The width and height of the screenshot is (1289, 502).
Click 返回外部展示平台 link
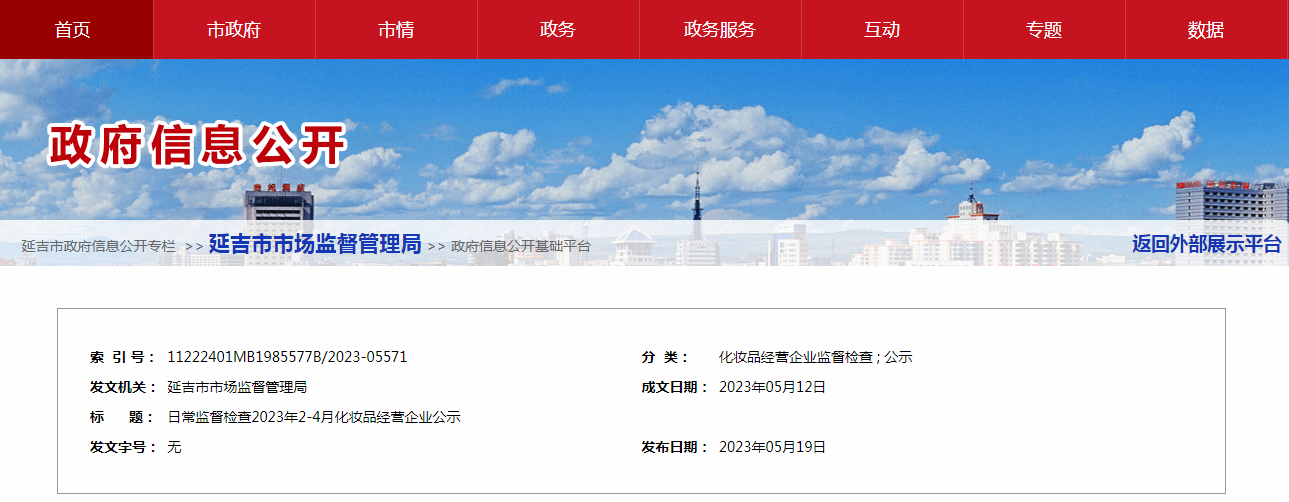coord(1206,244)
